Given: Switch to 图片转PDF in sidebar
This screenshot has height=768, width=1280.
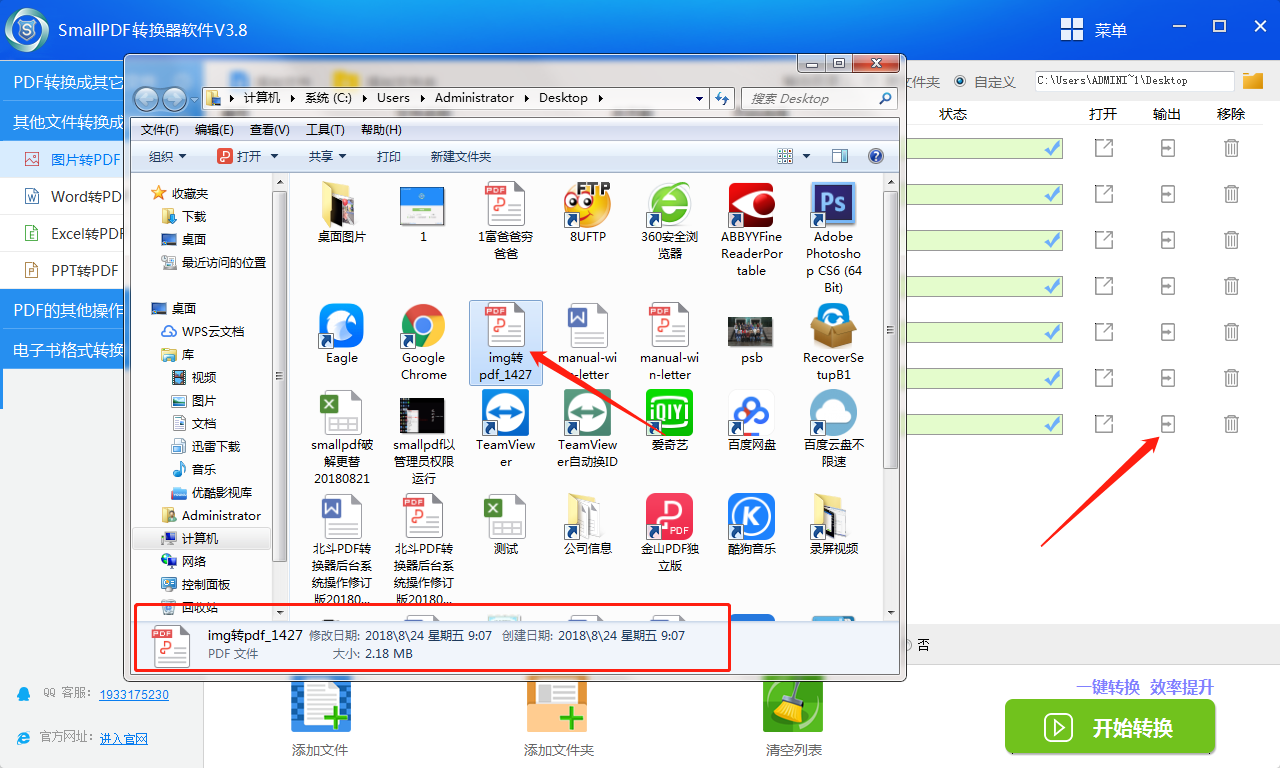Looking at the screenshot, I should 62,159.
